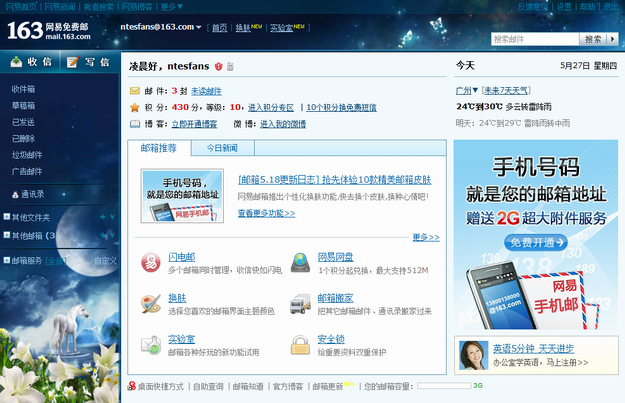Click the 进入我的微博 link
The height and width of the screenshot is (403, 625).
(x=283, y=124)
